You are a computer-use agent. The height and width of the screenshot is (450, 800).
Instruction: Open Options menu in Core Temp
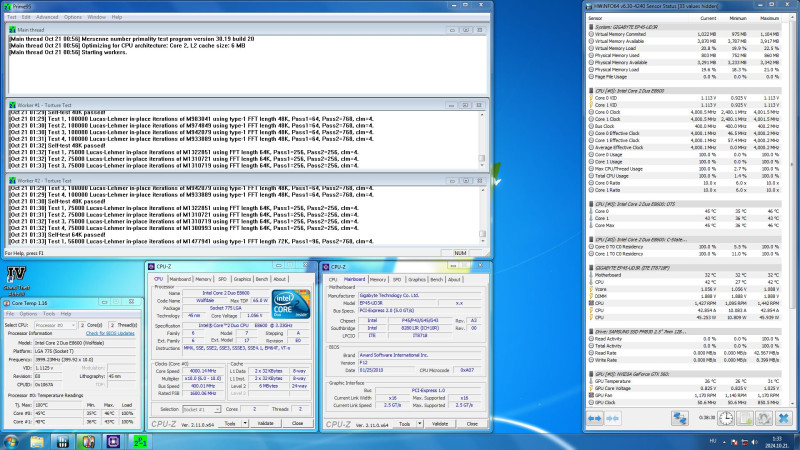28,314
